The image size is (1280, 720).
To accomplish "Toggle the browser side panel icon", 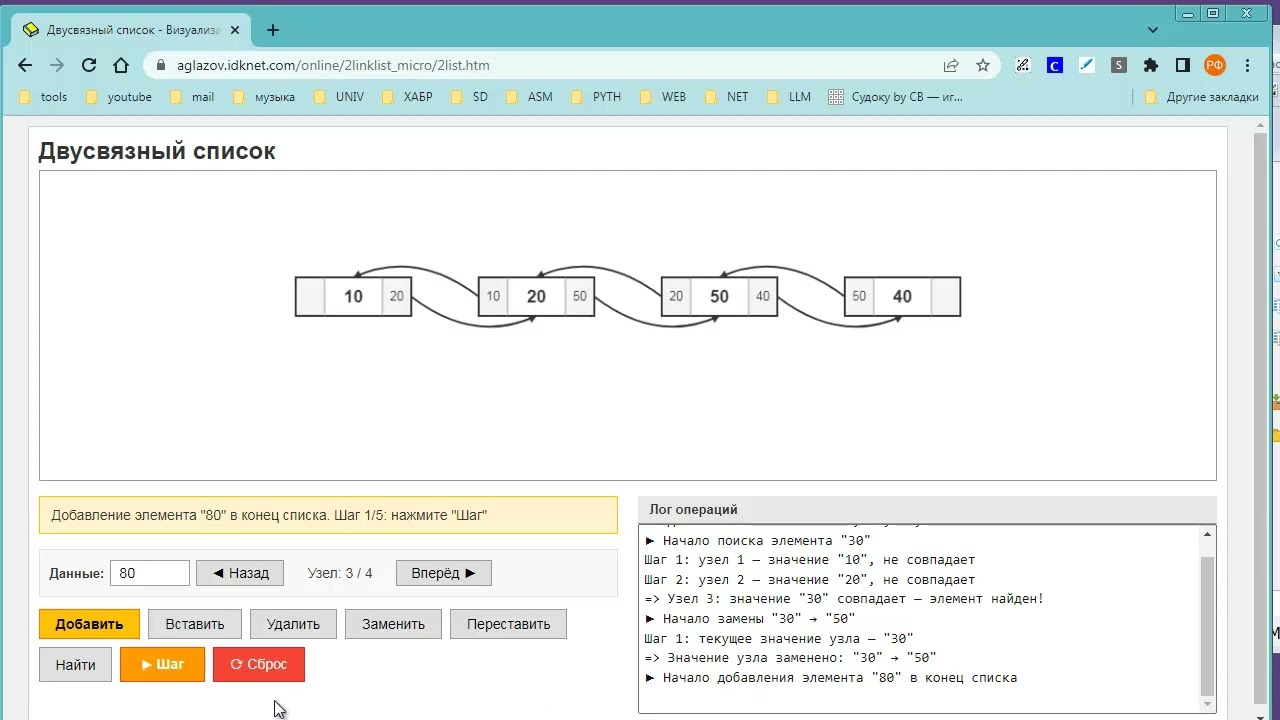I will [1183, 65].
